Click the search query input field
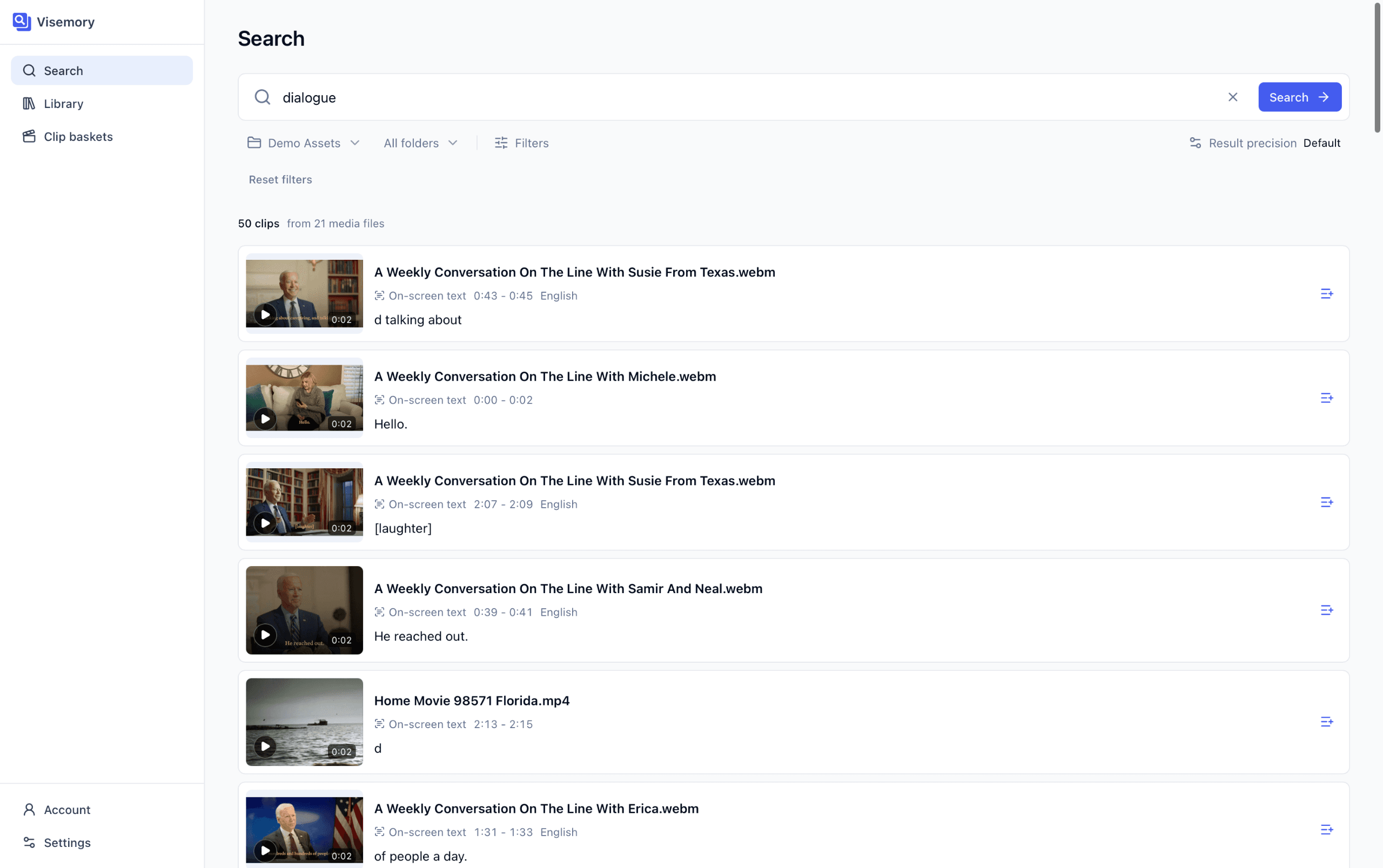The image size is (1383, 868). click(746, 97)
